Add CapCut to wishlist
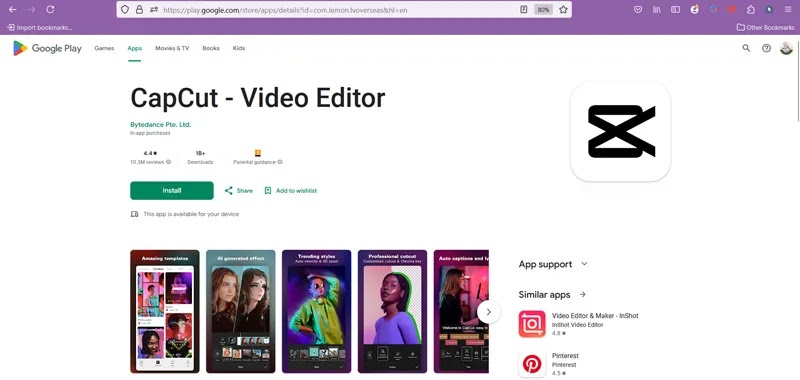800x380 pixels. [x=290, y=191]
